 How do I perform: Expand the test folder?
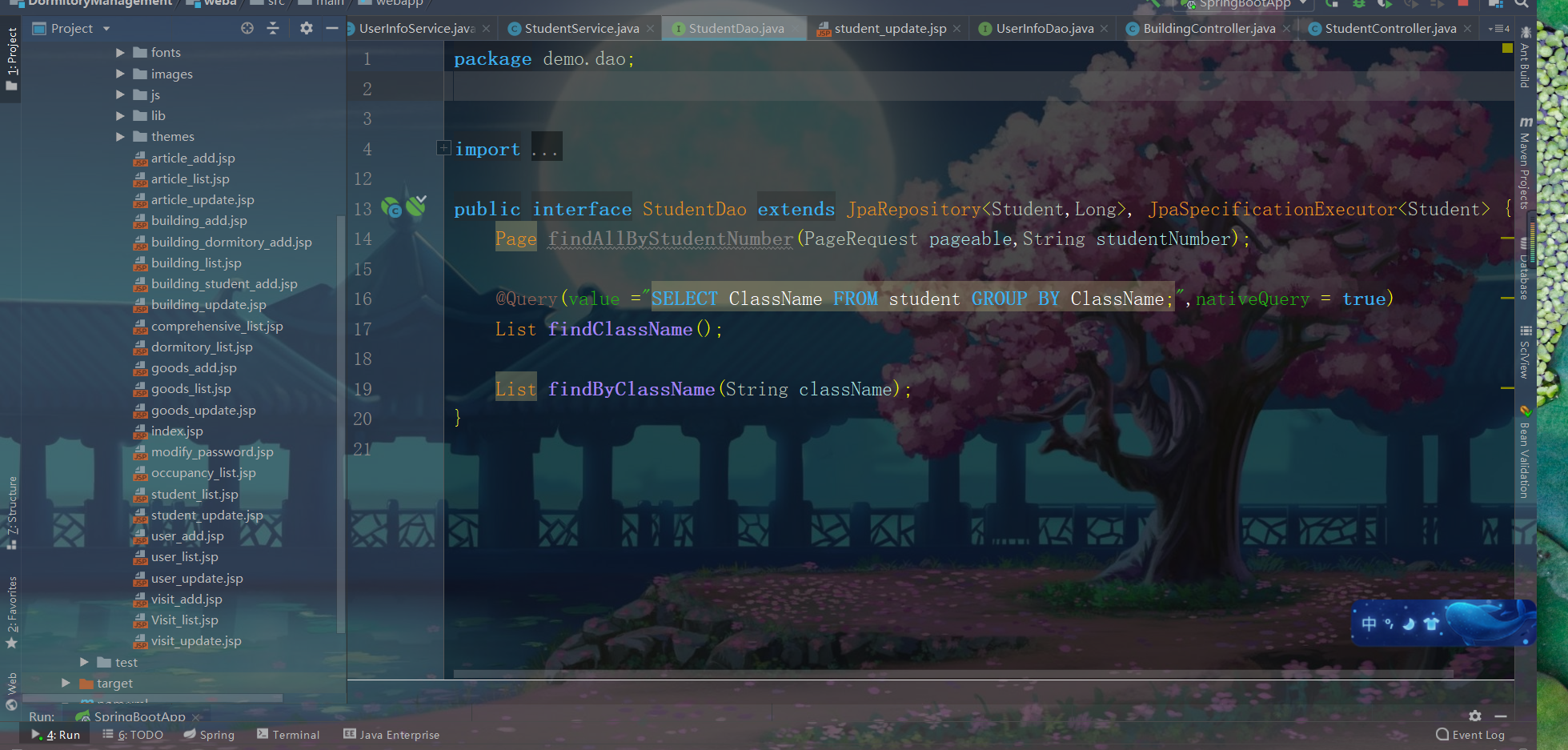click(84, 662)
